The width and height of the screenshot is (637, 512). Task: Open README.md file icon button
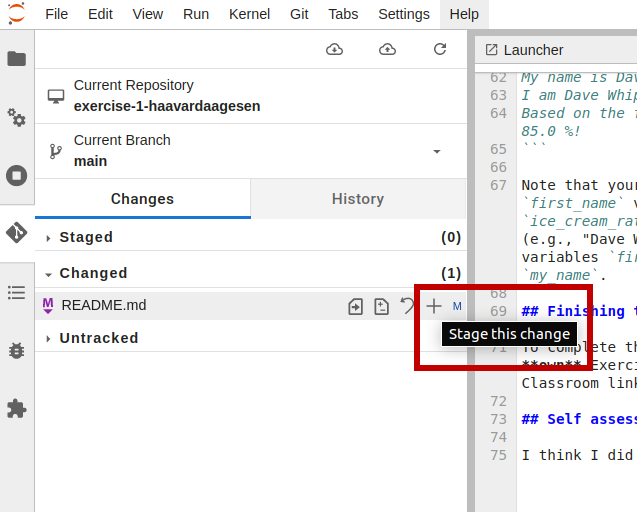pyautogui.click(x=355, y=306)
